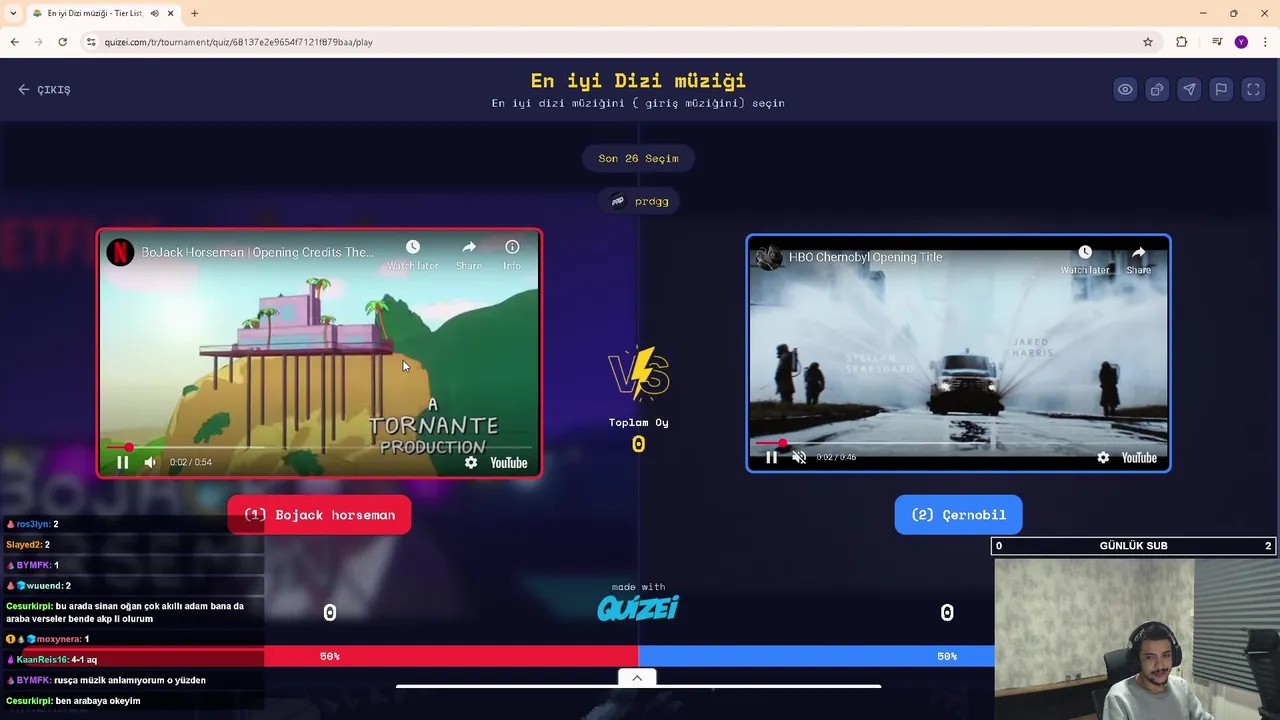Seek BoJack video progress bar
Image resolution: width=1280 pixels, height=720 pixels.
coord(319,447)
